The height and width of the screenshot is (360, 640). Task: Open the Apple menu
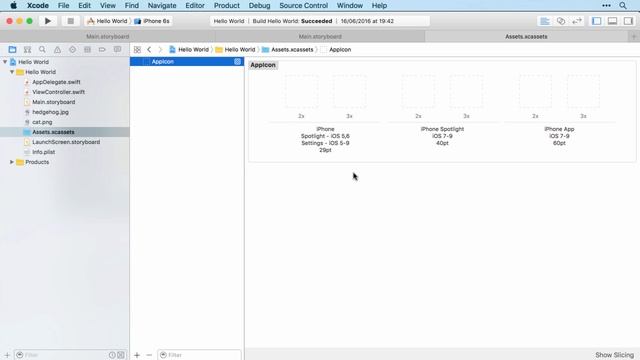coord(13,5)
